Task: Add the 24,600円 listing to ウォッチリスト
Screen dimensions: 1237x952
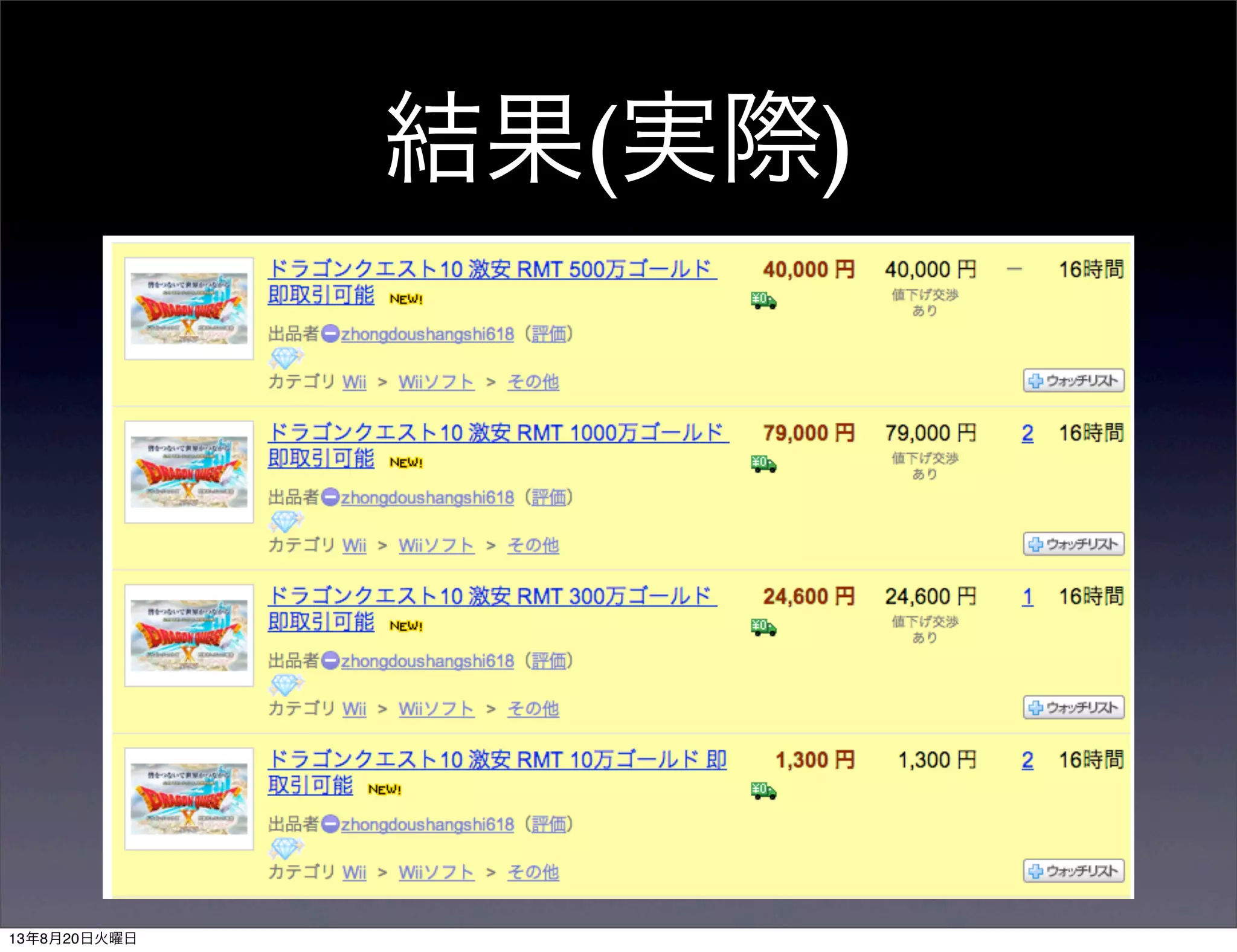Action: click(x=1074, y=707)
